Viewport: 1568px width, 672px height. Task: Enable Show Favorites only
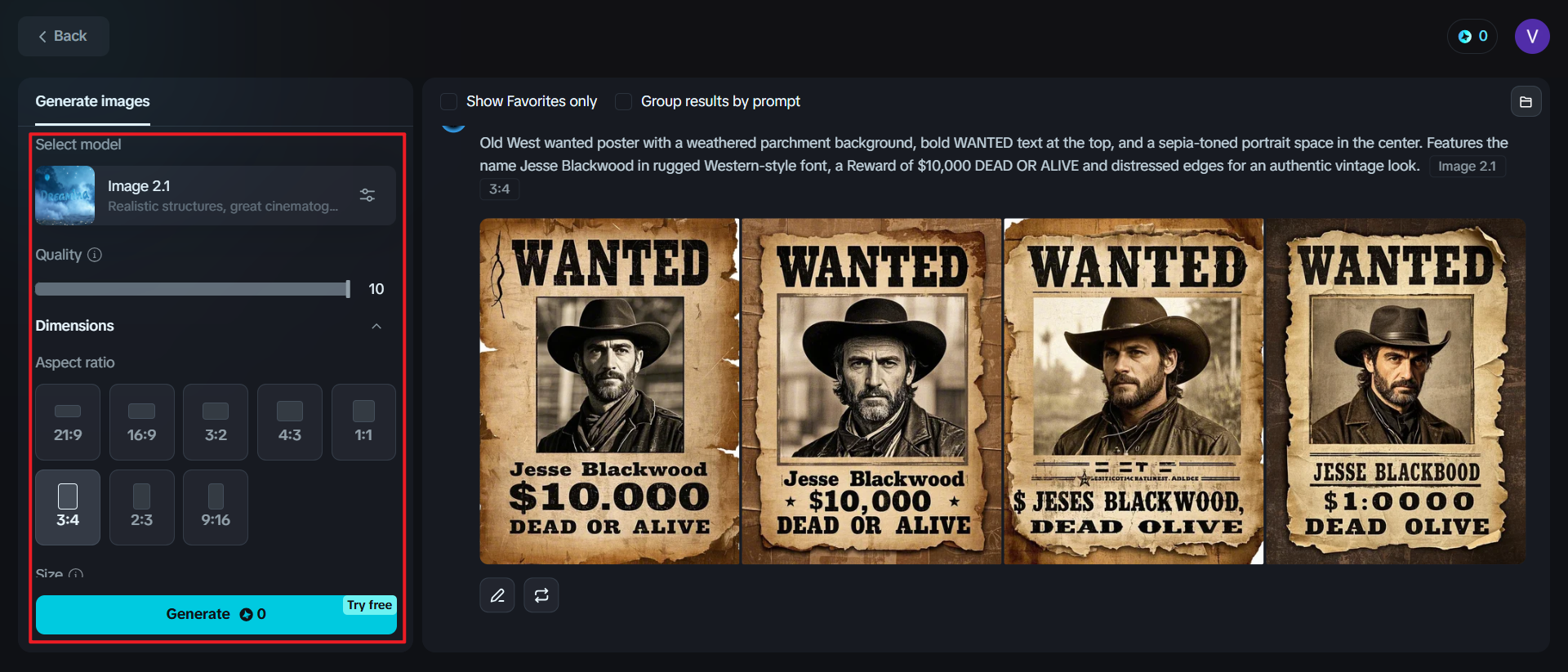pos(448,100)
